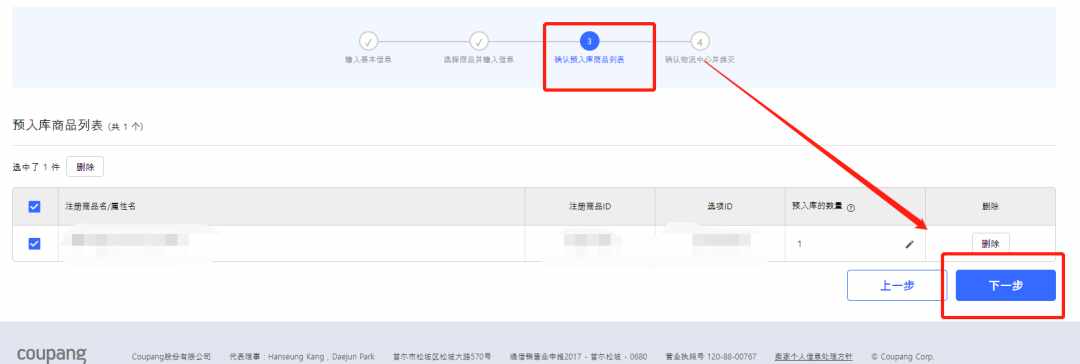The height and width of the screenshot is (364, 1080).
Task: Select the step 2 checkmark circle
Action: 479,41
